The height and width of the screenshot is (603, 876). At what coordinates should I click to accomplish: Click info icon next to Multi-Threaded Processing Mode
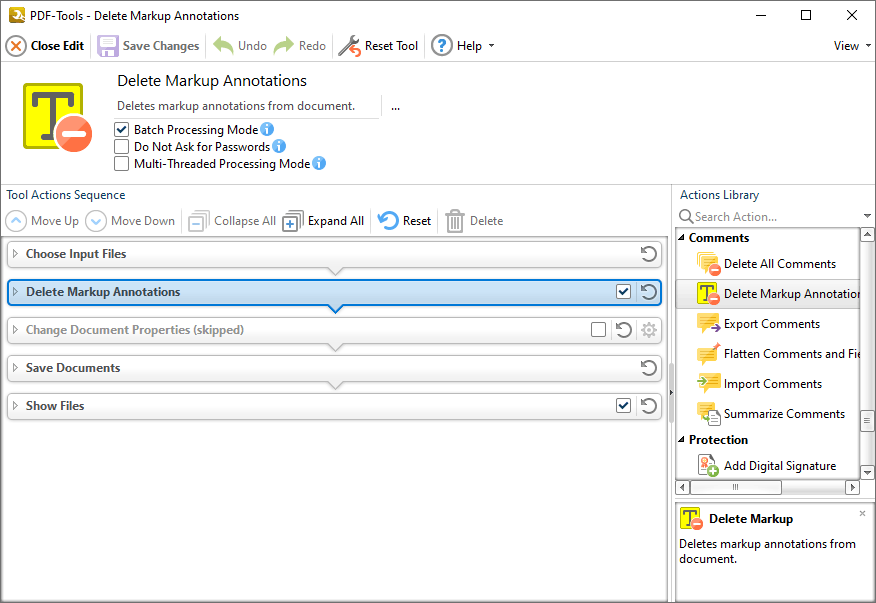pyautogui.click(x=319, y=163)
